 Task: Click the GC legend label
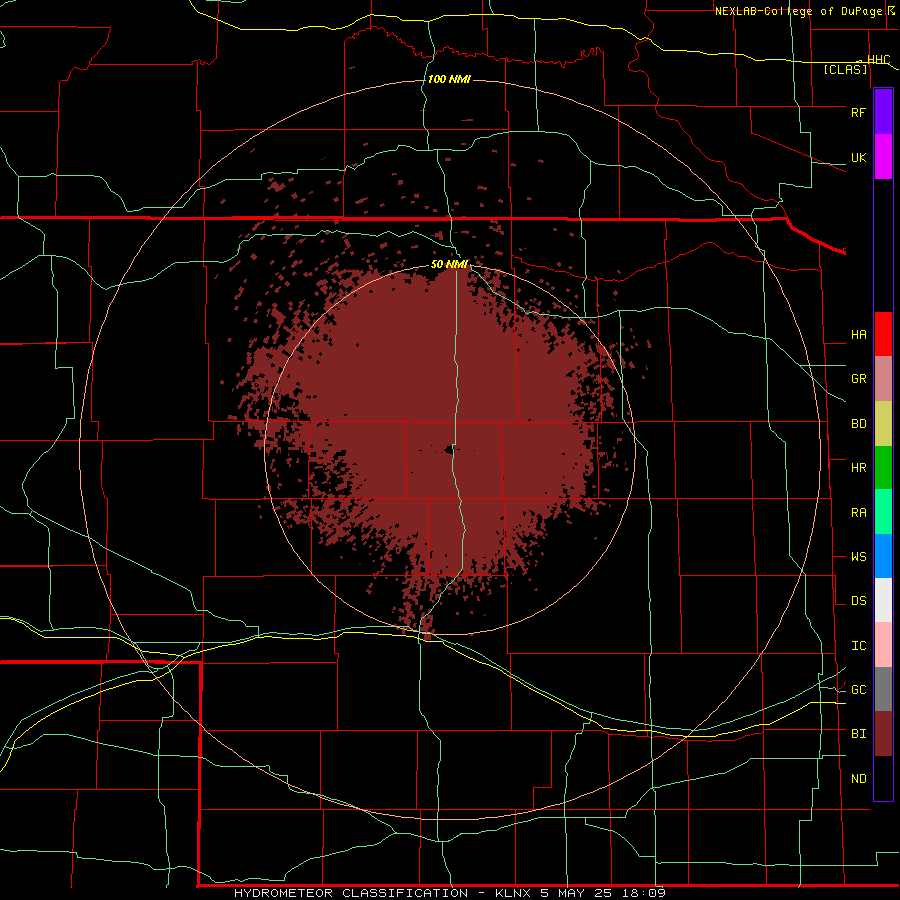[858, 690]
